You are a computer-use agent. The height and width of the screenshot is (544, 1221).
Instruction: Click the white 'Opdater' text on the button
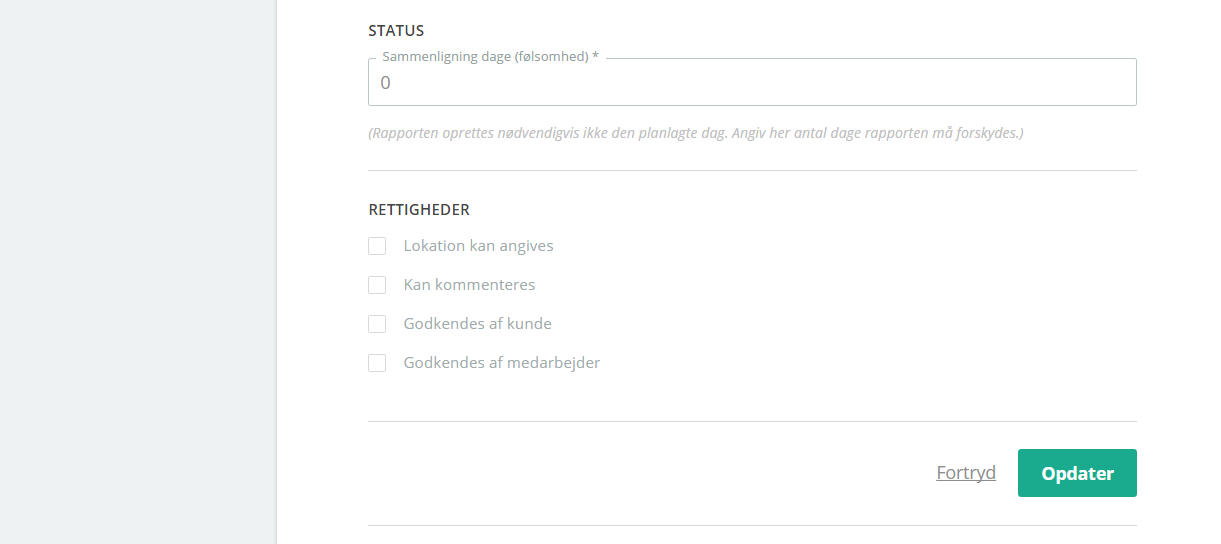pos(1077,473)
